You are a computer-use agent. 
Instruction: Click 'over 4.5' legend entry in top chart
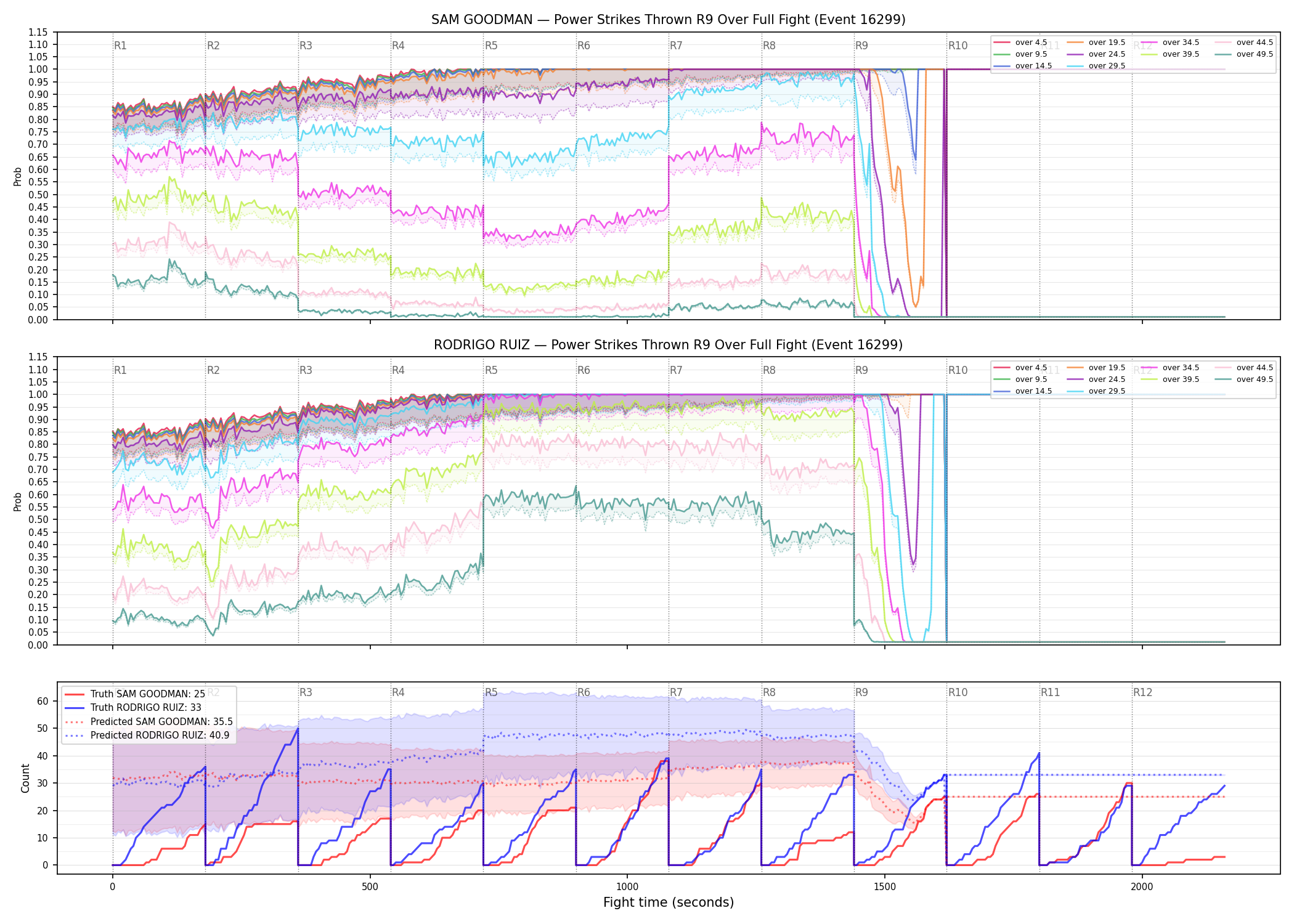point(1020,43)
